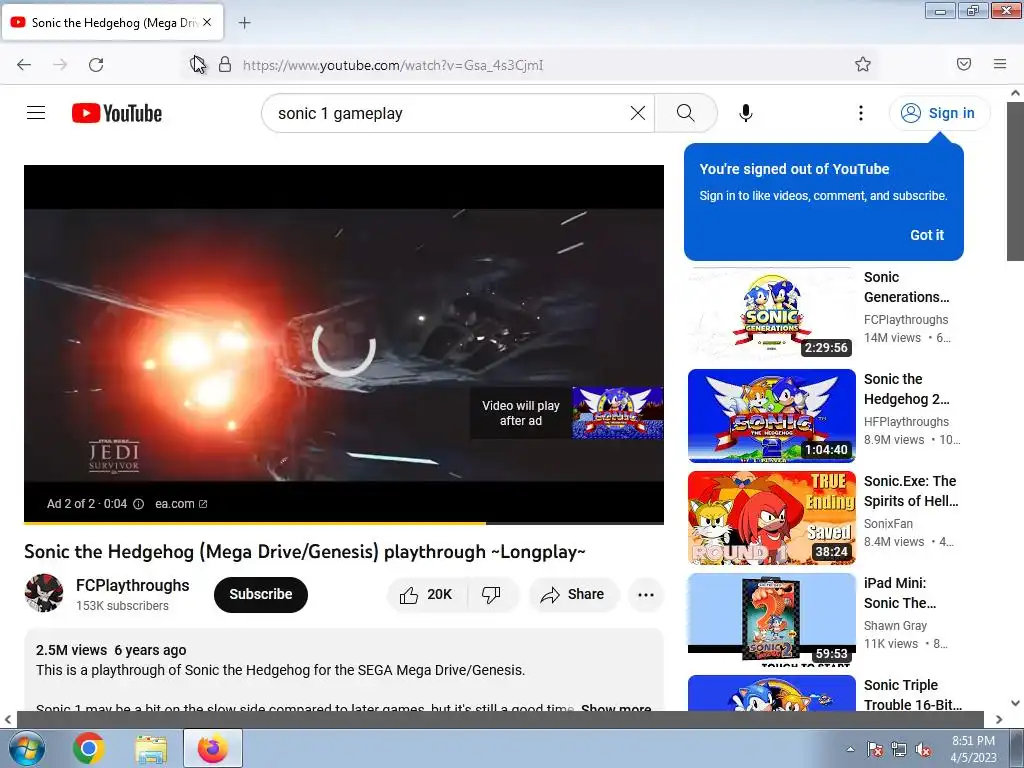Launch Chrome from the taskbar
1024x768 pixels.
click(89, 748)
